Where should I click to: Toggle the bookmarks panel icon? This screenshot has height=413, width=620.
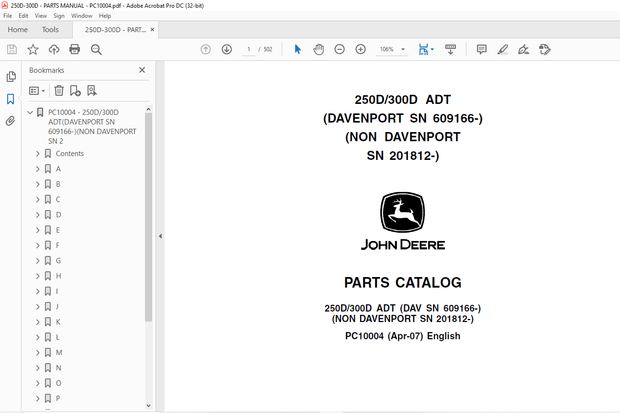[11, 99]
